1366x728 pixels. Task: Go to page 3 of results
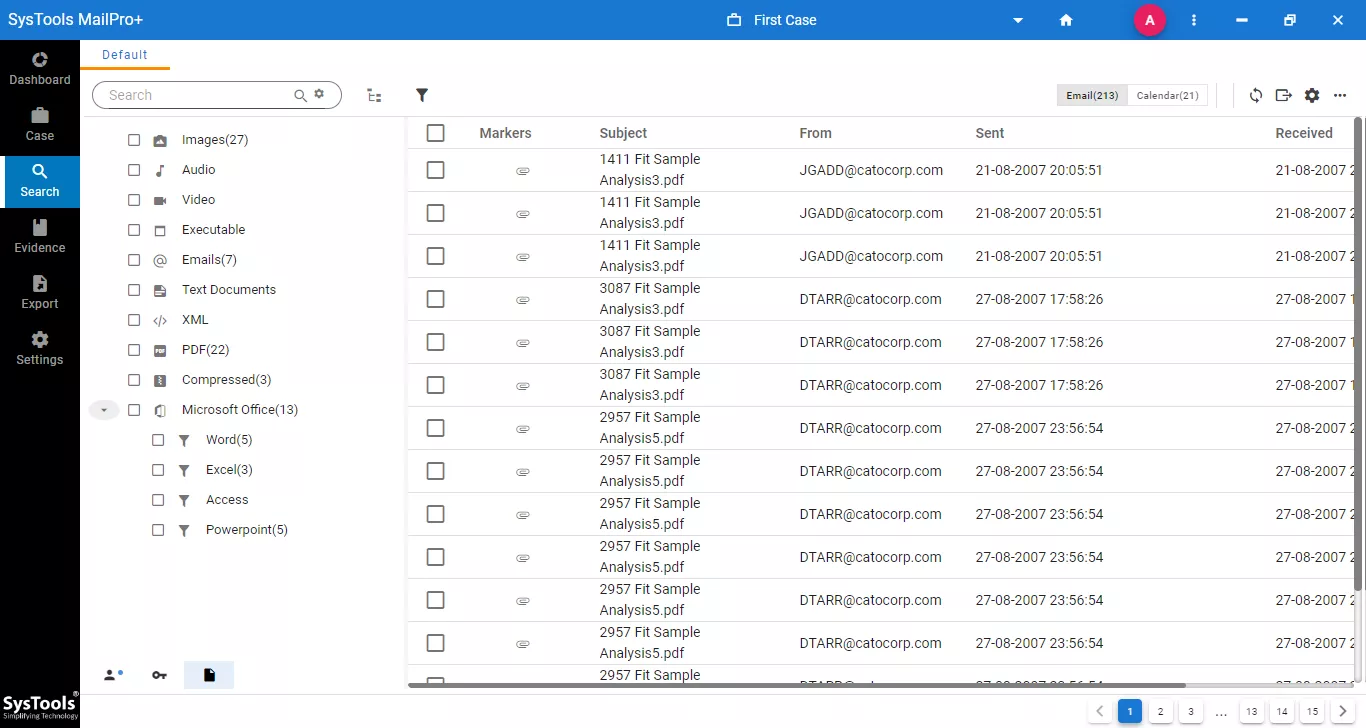click(1190, 712)
